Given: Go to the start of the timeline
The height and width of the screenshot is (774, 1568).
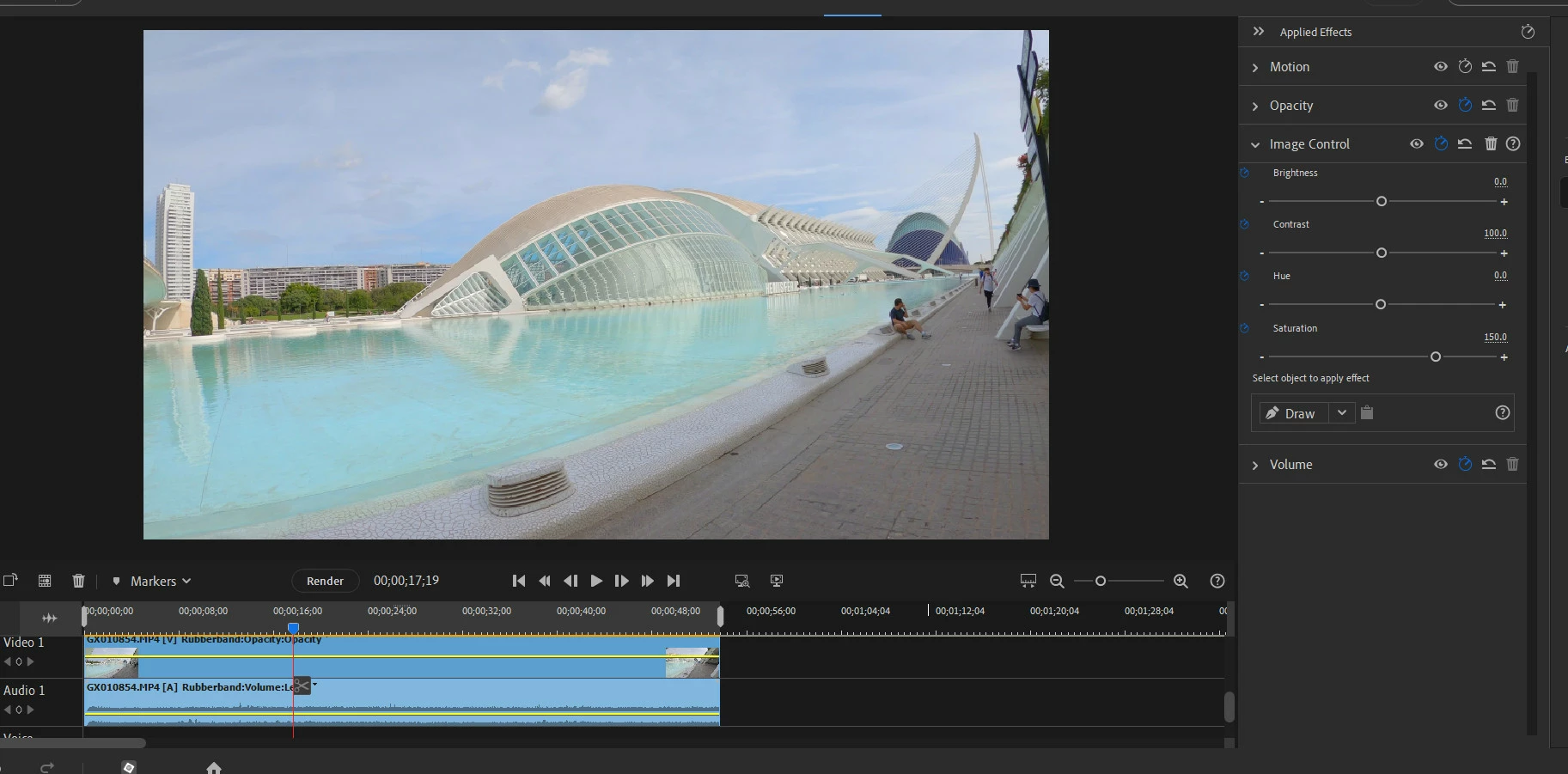Looking at the screenshot, I should point(518,581).
